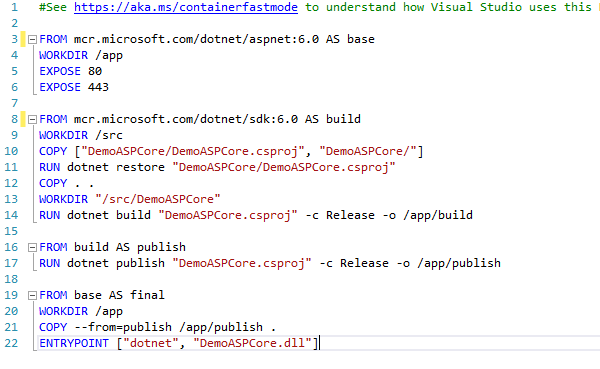
Task: Collapse the FROM sdk:6.0 AS build block
Action: coord(33,119)
